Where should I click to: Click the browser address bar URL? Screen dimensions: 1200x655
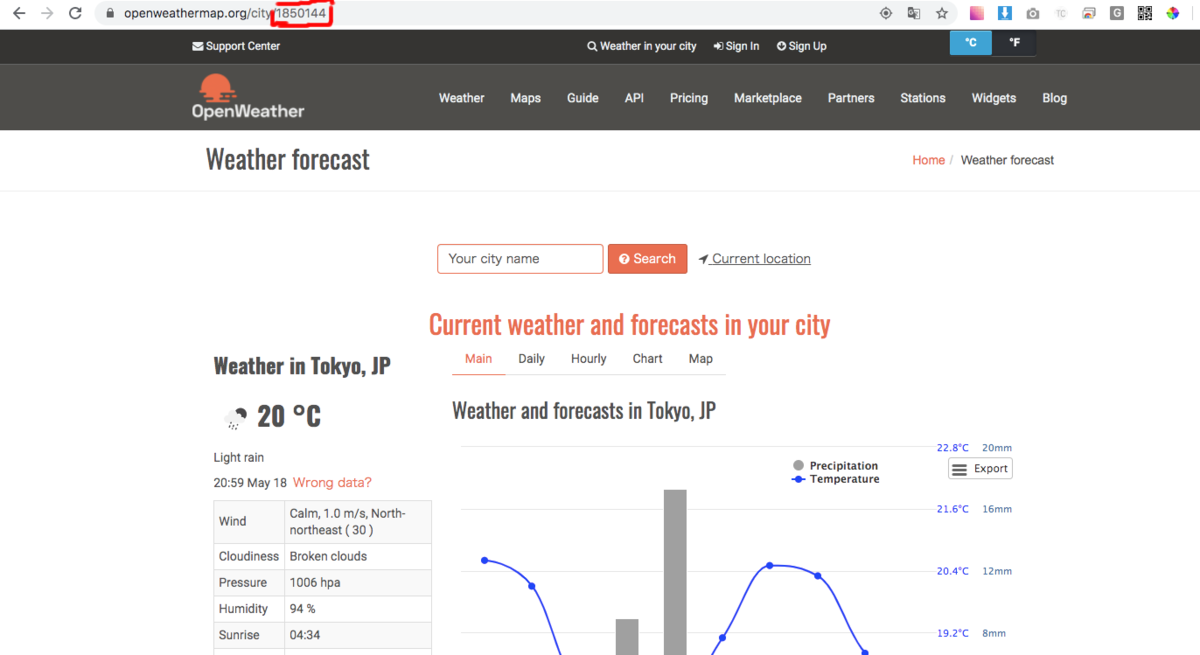(225, 14)
